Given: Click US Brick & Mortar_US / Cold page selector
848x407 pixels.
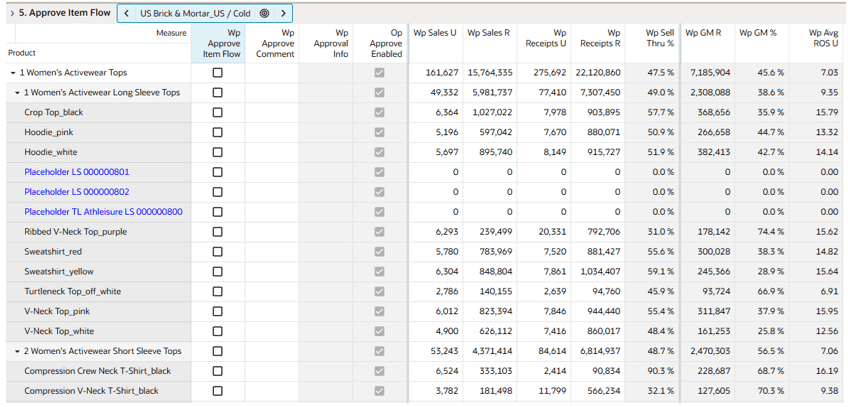Looking at the screenshot, I should 195,14.
